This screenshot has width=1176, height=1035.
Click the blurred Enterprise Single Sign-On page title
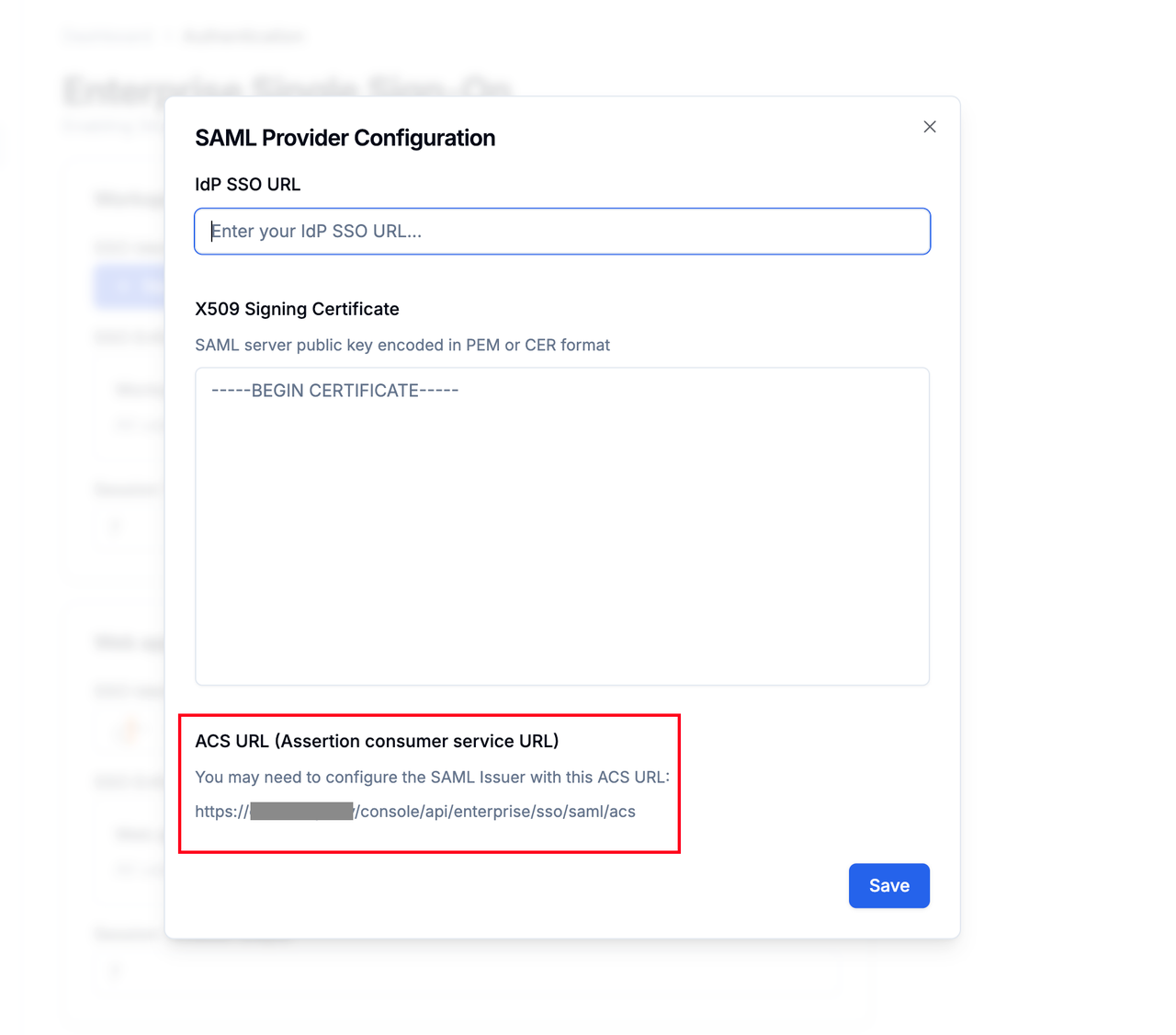[x=287, y=89]
